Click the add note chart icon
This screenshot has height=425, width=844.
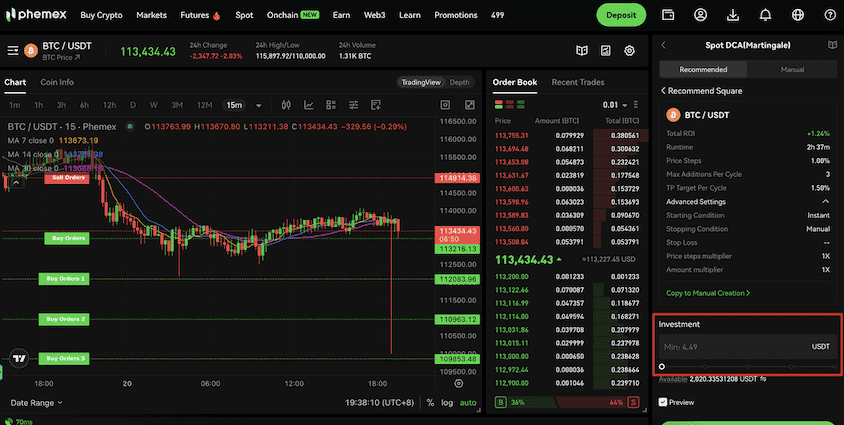pyautogui.click(x=376, y=105)
